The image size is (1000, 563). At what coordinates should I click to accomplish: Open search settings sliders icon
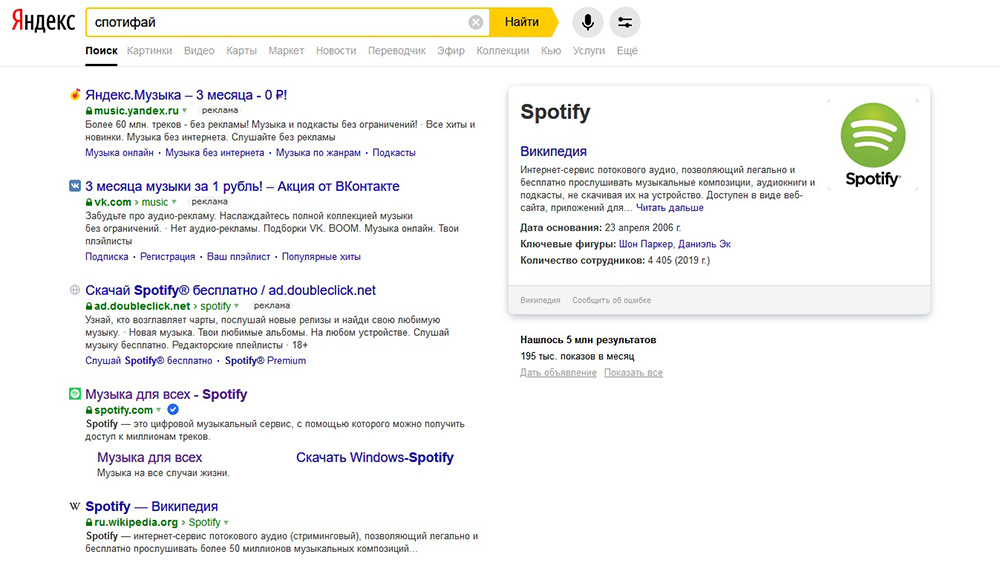tap(625, 22)
